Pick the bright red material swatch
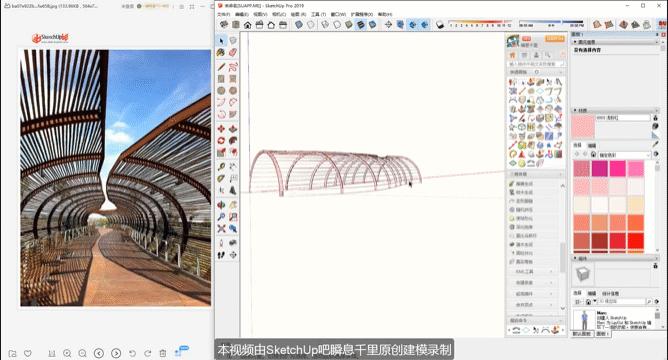Screen dimensions: 668x360 [636, 241]
